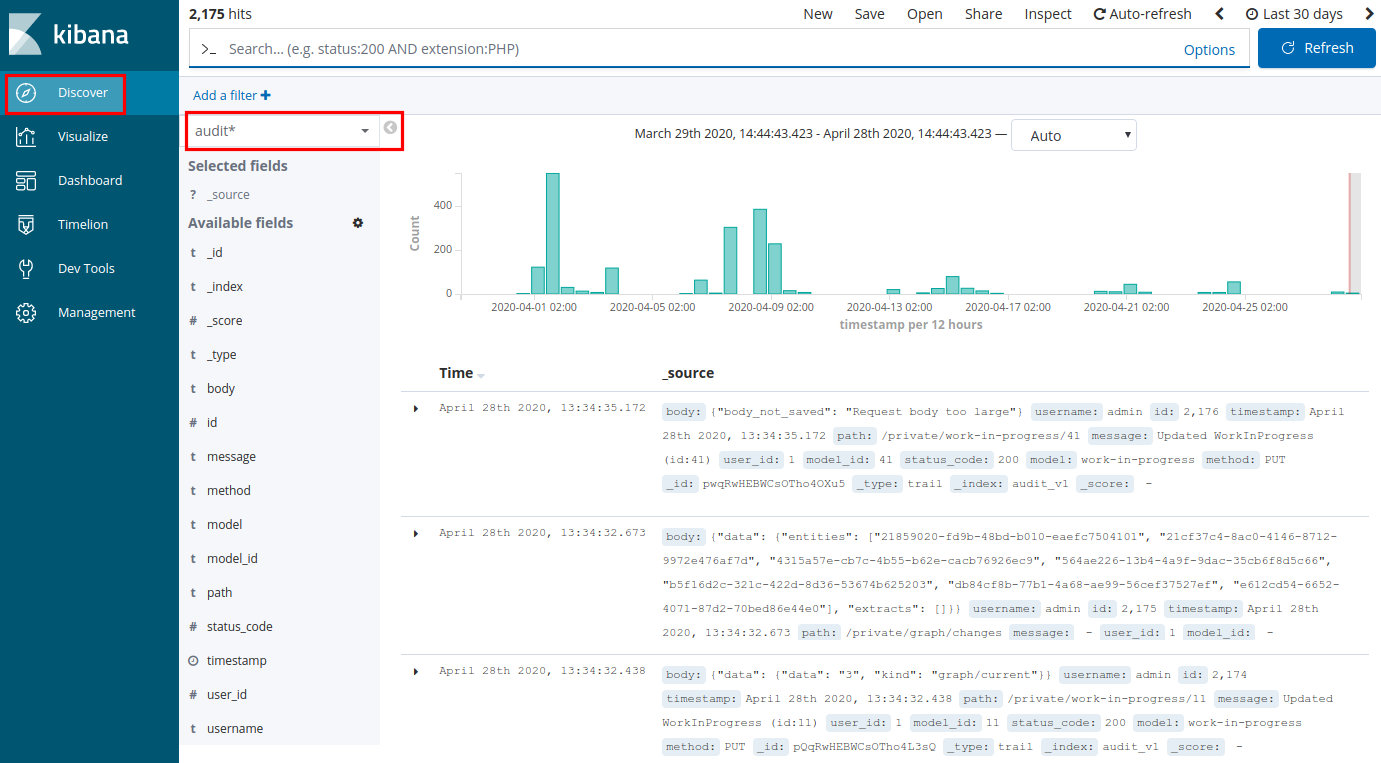This screenshot has height=763, width=1381.
Task: Click the tallest histogram bar near 2020-04-01
Action: point(552,233)
